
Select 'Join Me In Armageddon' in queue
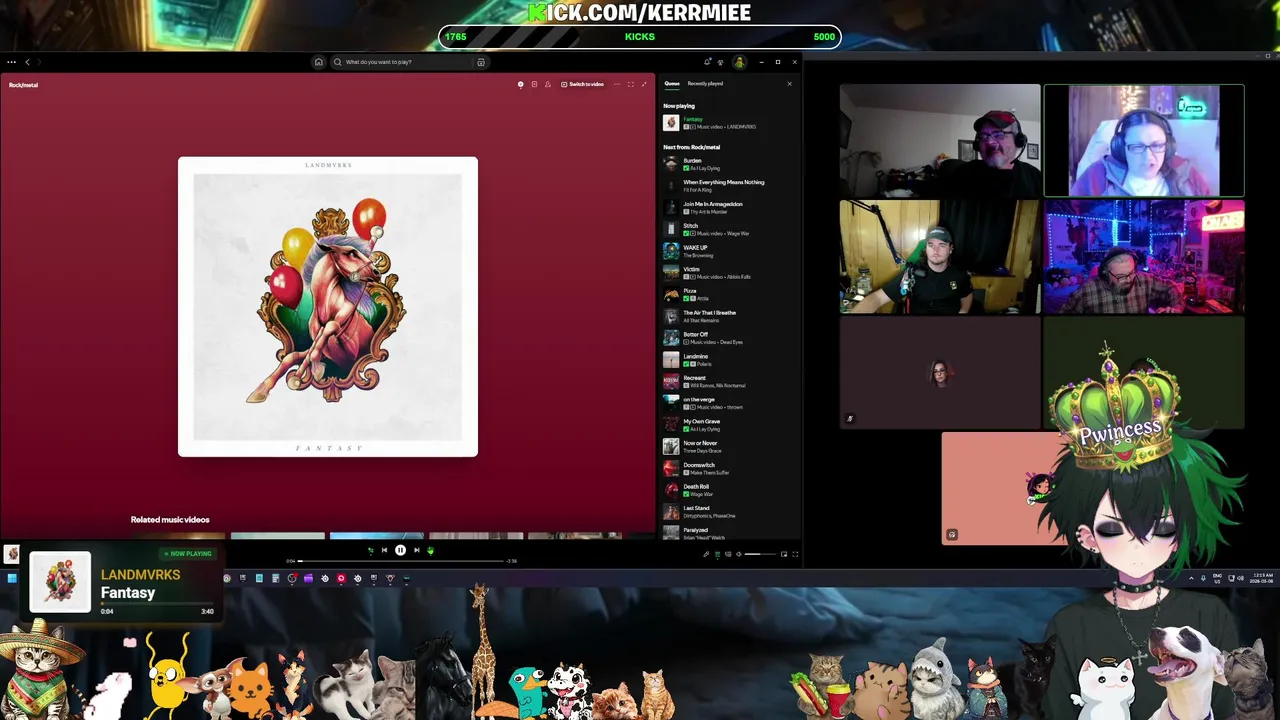pyautogui.click(x=730, y=208)
